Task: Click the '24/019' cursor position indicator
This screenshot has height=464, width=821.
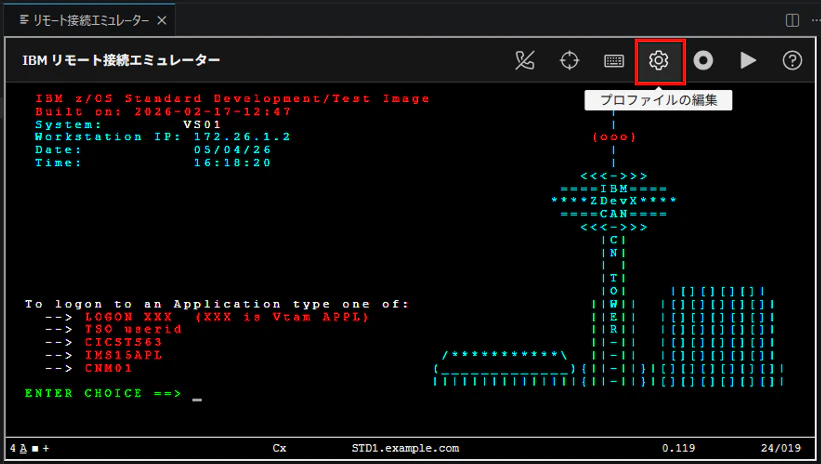Action: pos(781,448)
